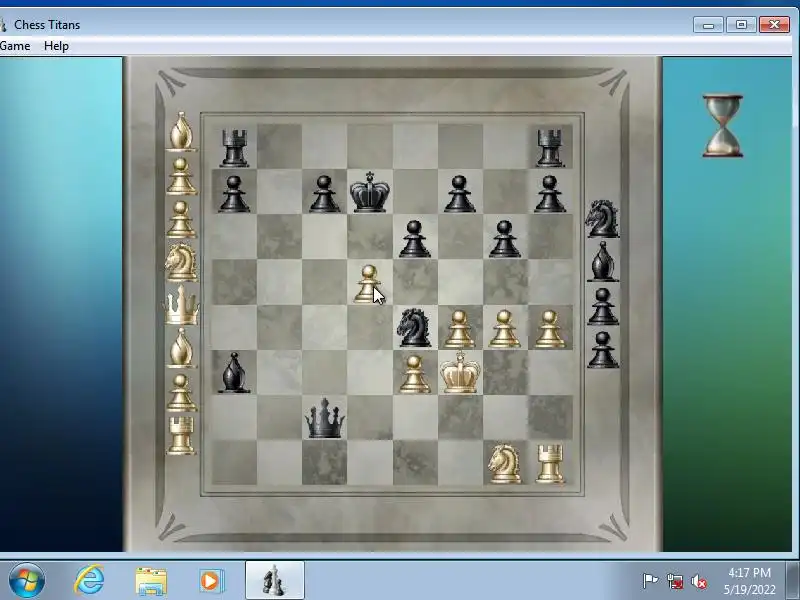The image size is (800, 600).
Task: Pick the black pawn on h7
Action: tap(550, 194)
